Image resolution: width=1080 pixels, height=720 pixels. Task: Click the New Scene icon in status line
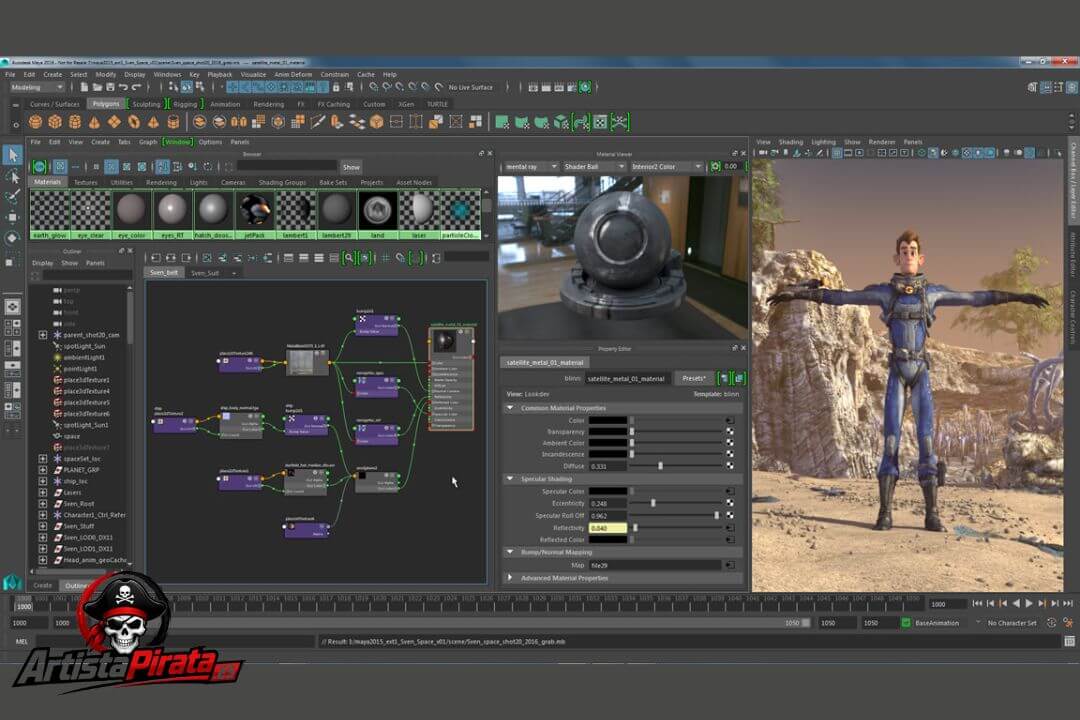click(x=84, y=88)
